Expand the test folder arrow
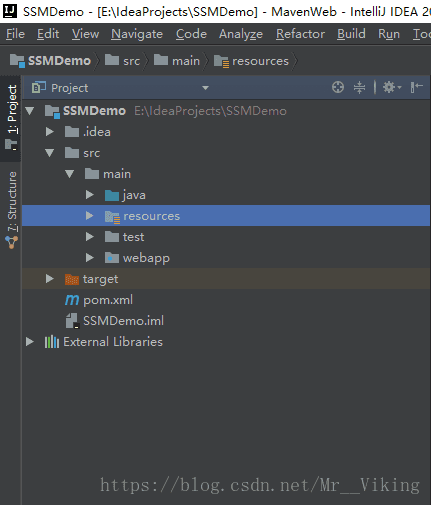 point(90,237)
